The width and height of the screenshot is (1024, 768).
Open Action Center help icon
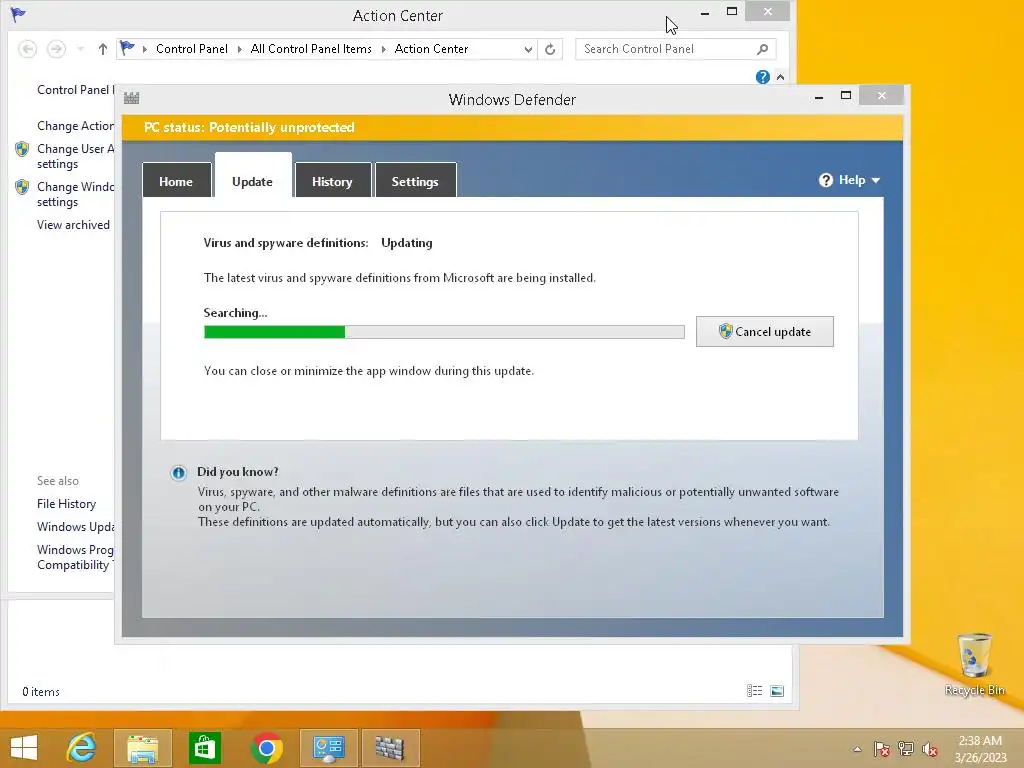762,77
